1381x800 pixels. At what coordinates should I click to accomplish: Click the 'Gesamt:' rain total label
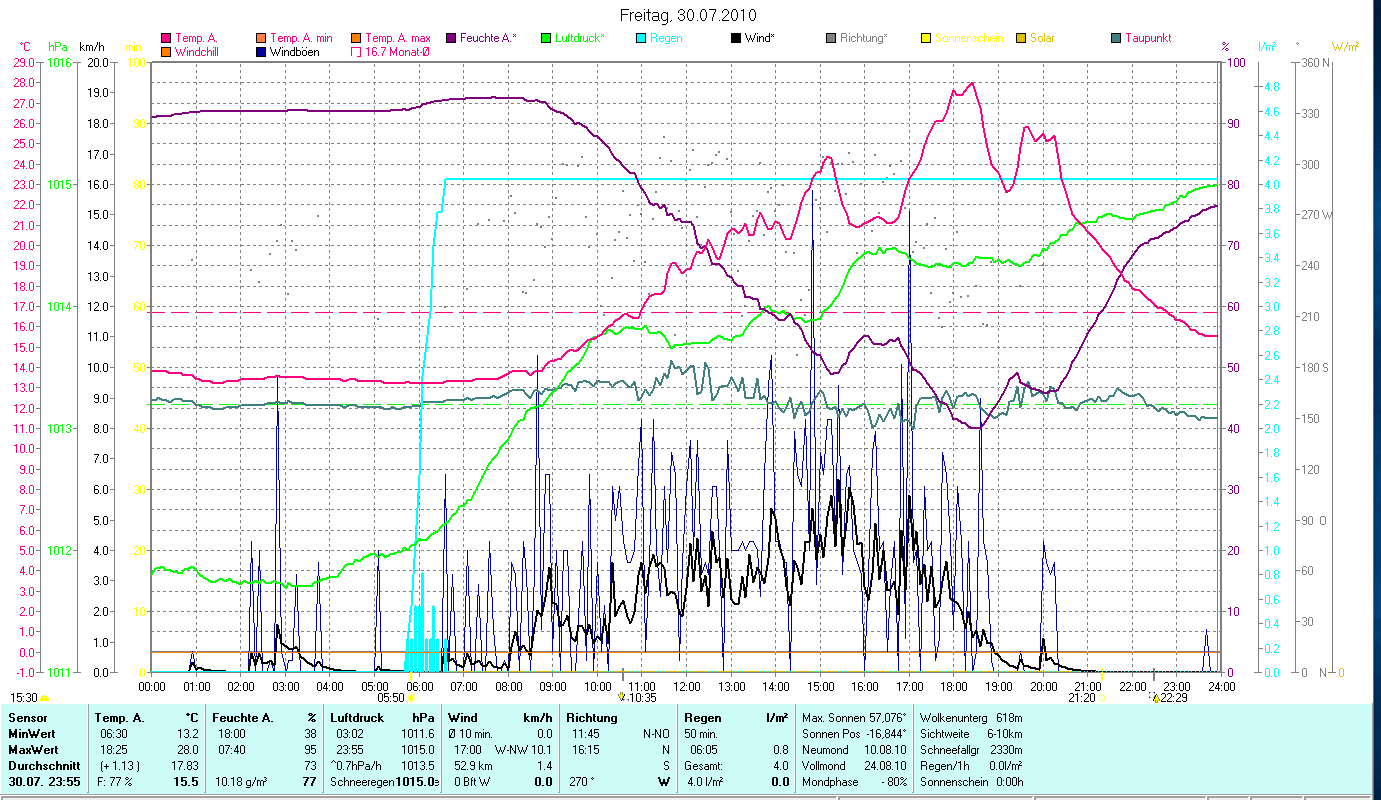coord(703,766)
